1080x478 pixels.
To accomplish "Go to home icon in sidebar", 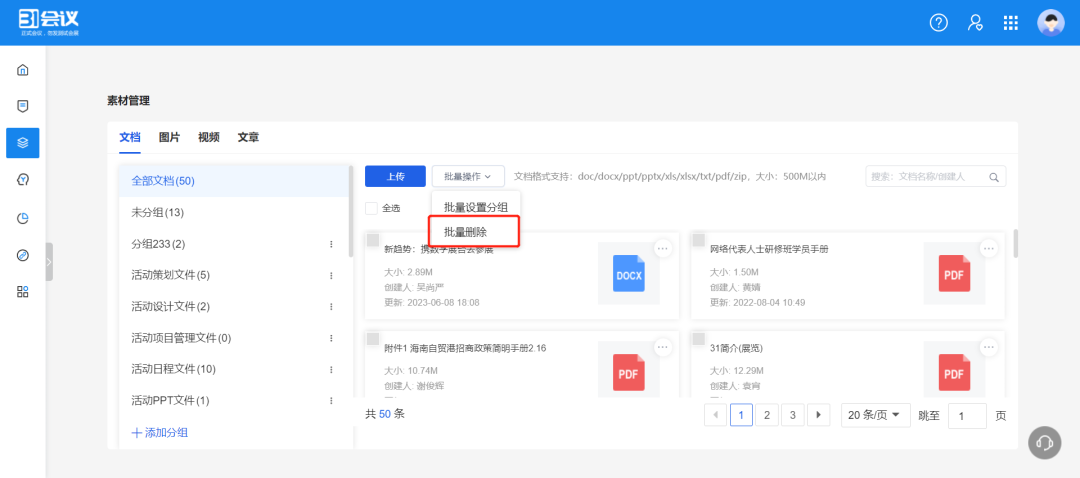I will coord(23,70).
